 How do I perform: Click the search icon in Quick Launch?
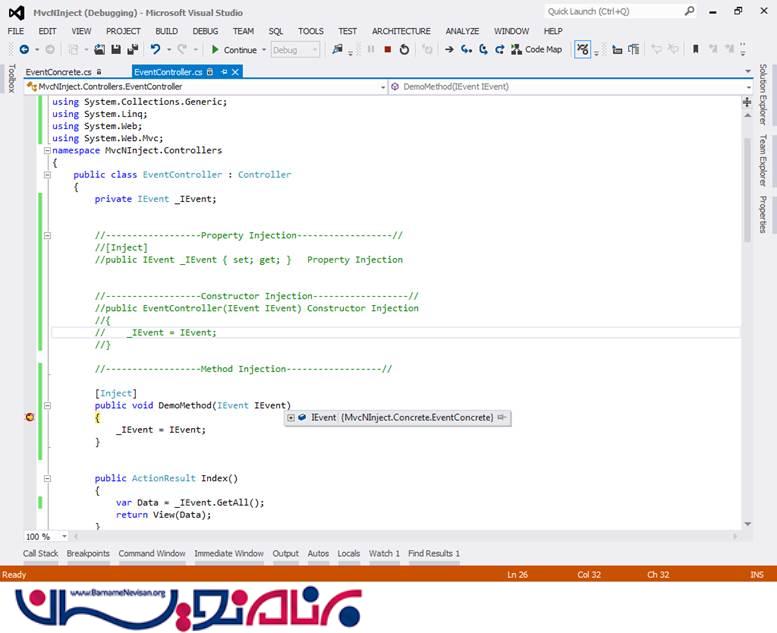pyautogui.click(x=689, y=11)
